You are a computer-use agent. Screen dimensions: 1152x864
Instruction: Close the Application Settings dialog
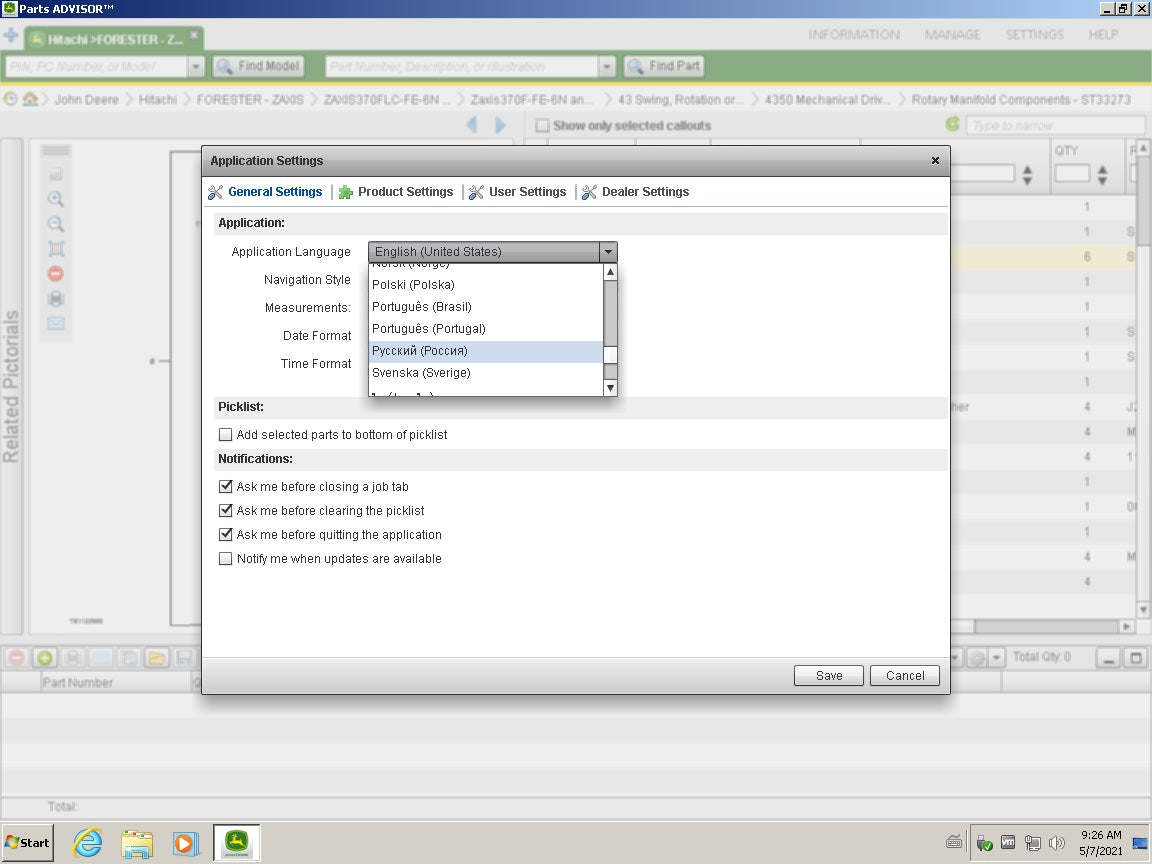[x=935, y=160]
